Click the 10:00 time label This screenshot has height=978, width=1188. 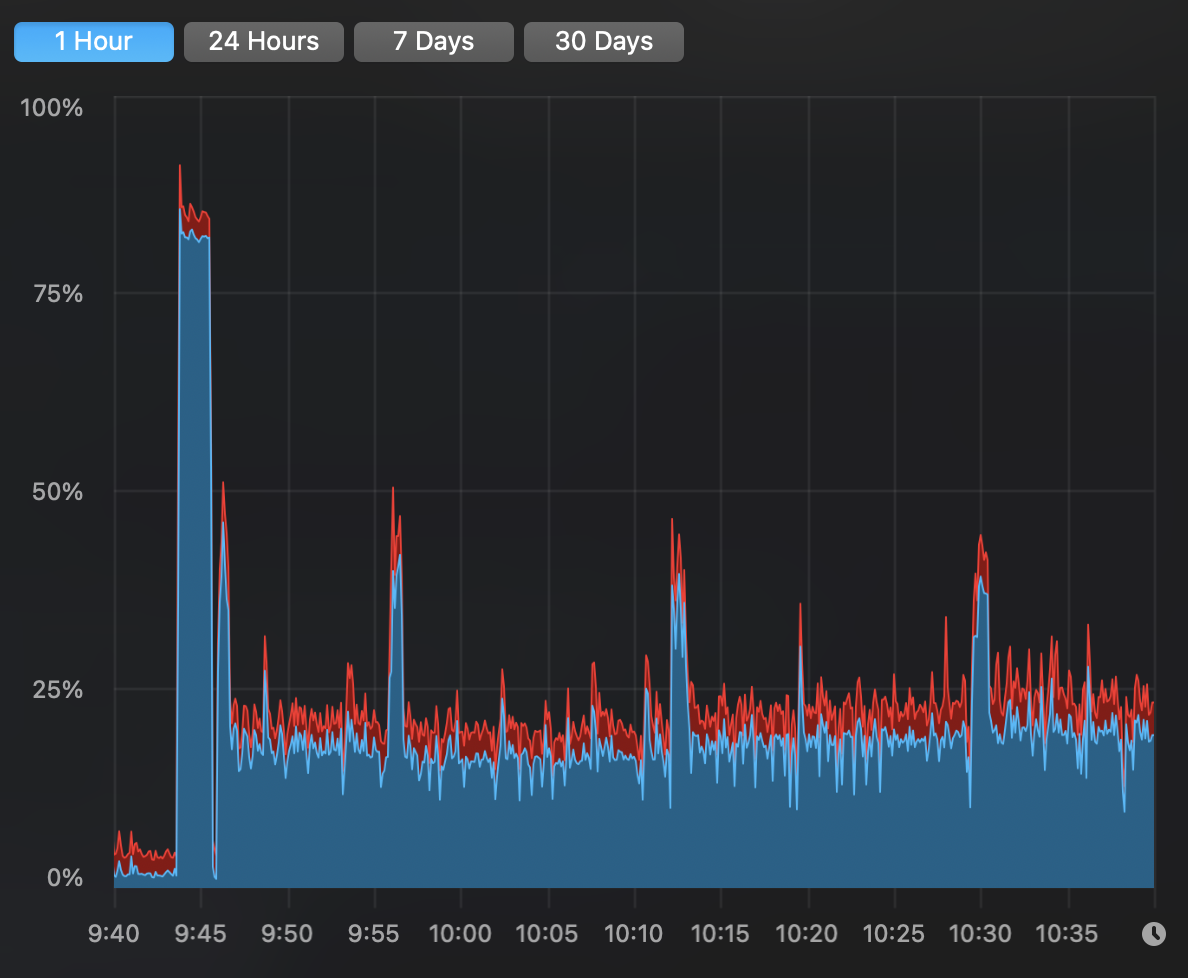461,933
